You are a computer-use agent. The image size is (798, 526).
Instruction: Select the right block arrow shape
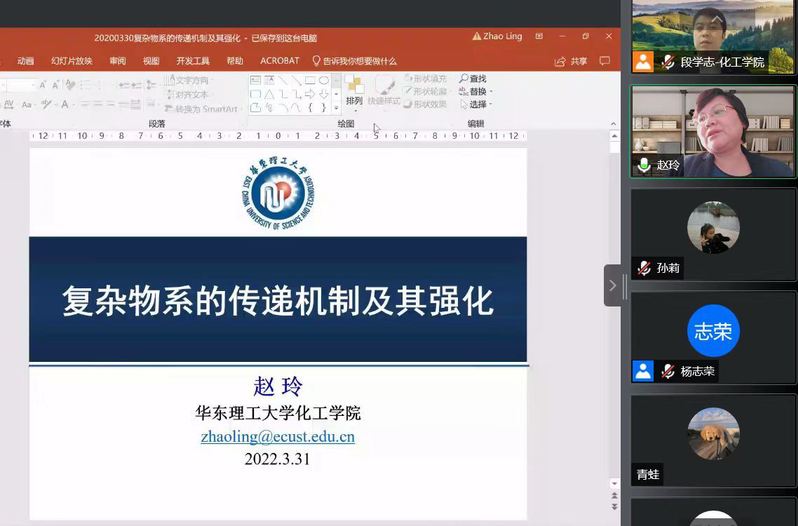(310, 94)
